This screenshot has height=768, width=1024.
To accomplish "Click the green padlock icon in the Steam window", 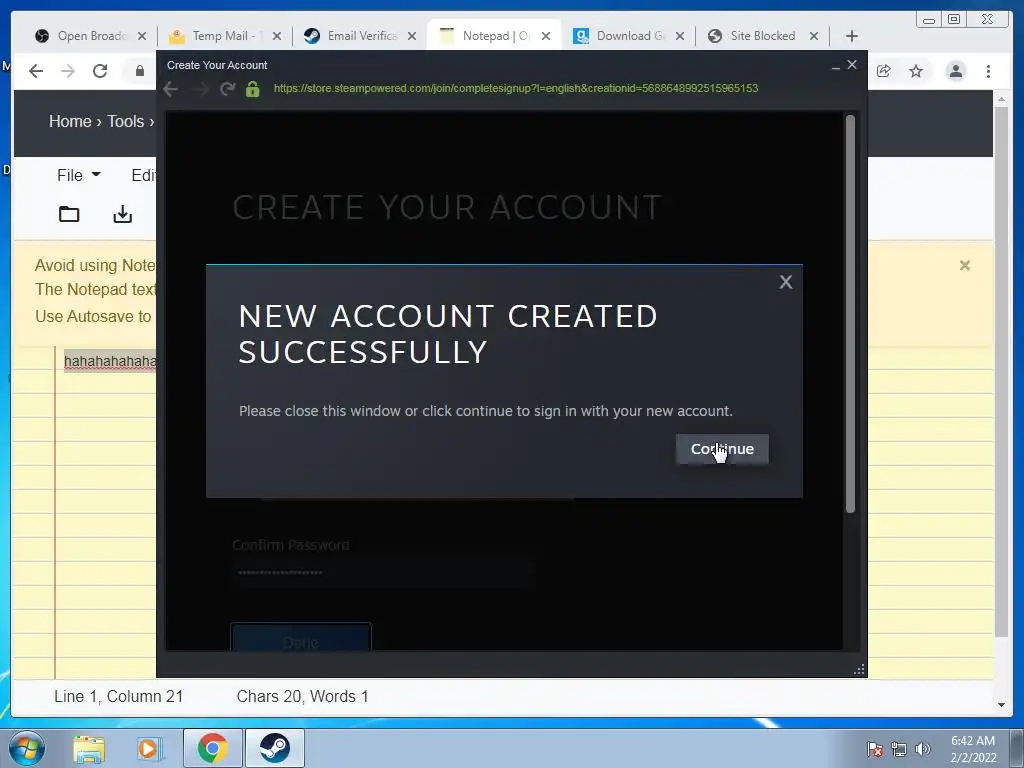I will coord(253,89).
